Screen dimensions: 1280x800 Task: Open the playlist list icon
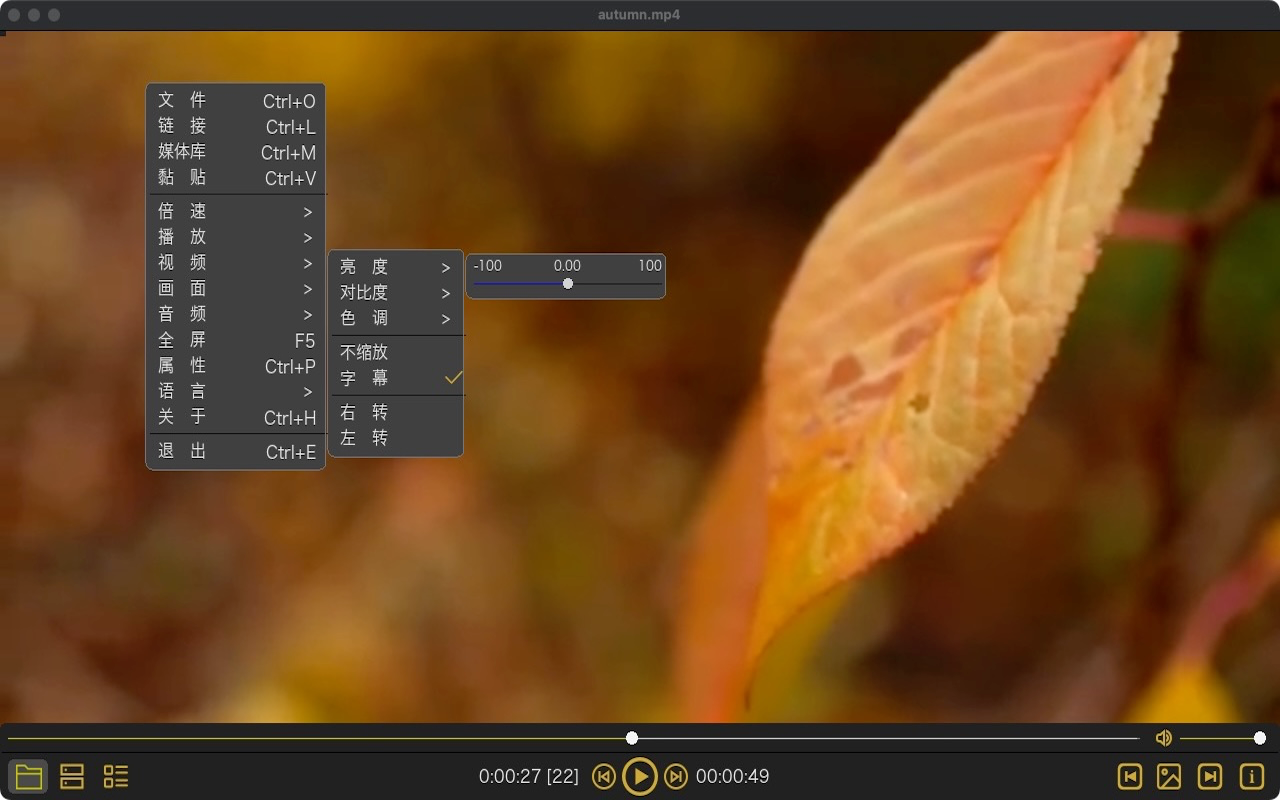point(116,776)
